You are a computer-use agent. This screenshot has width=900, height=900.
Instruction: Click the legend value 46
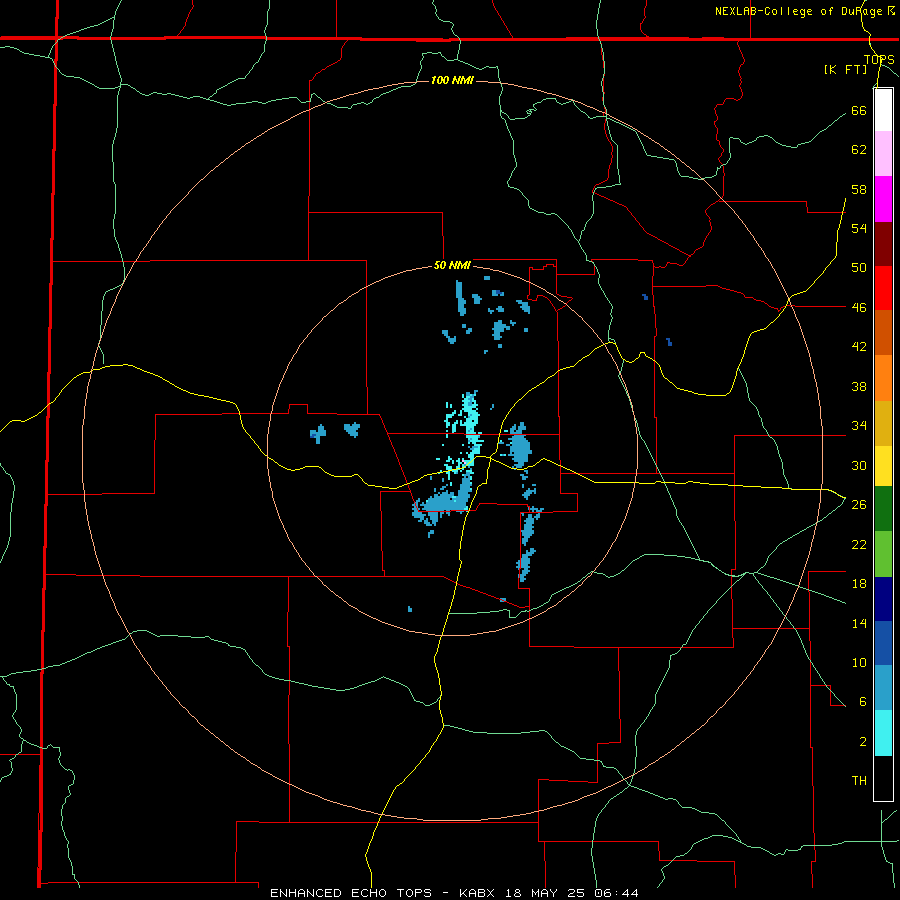[859, 307]
